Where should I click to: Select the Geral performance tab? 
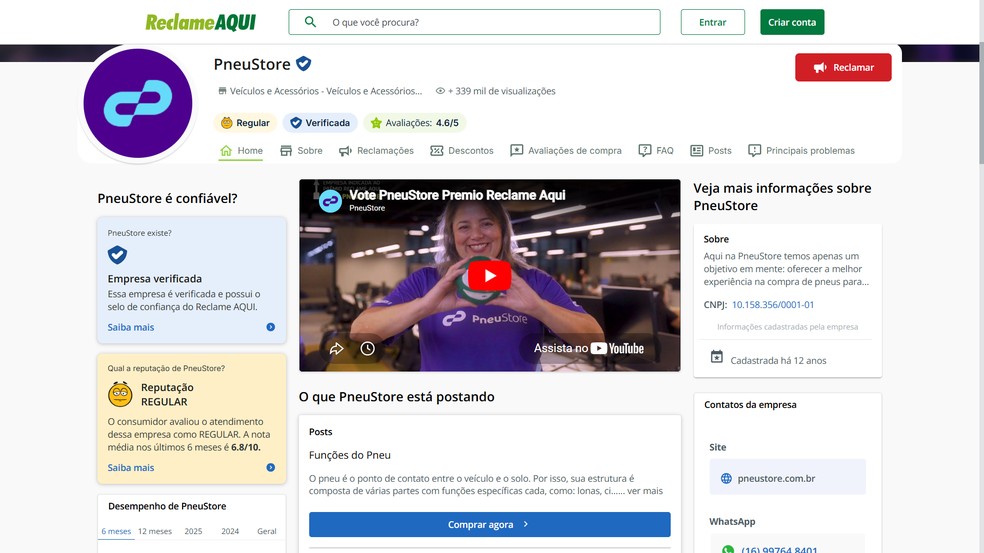point(267,531)
